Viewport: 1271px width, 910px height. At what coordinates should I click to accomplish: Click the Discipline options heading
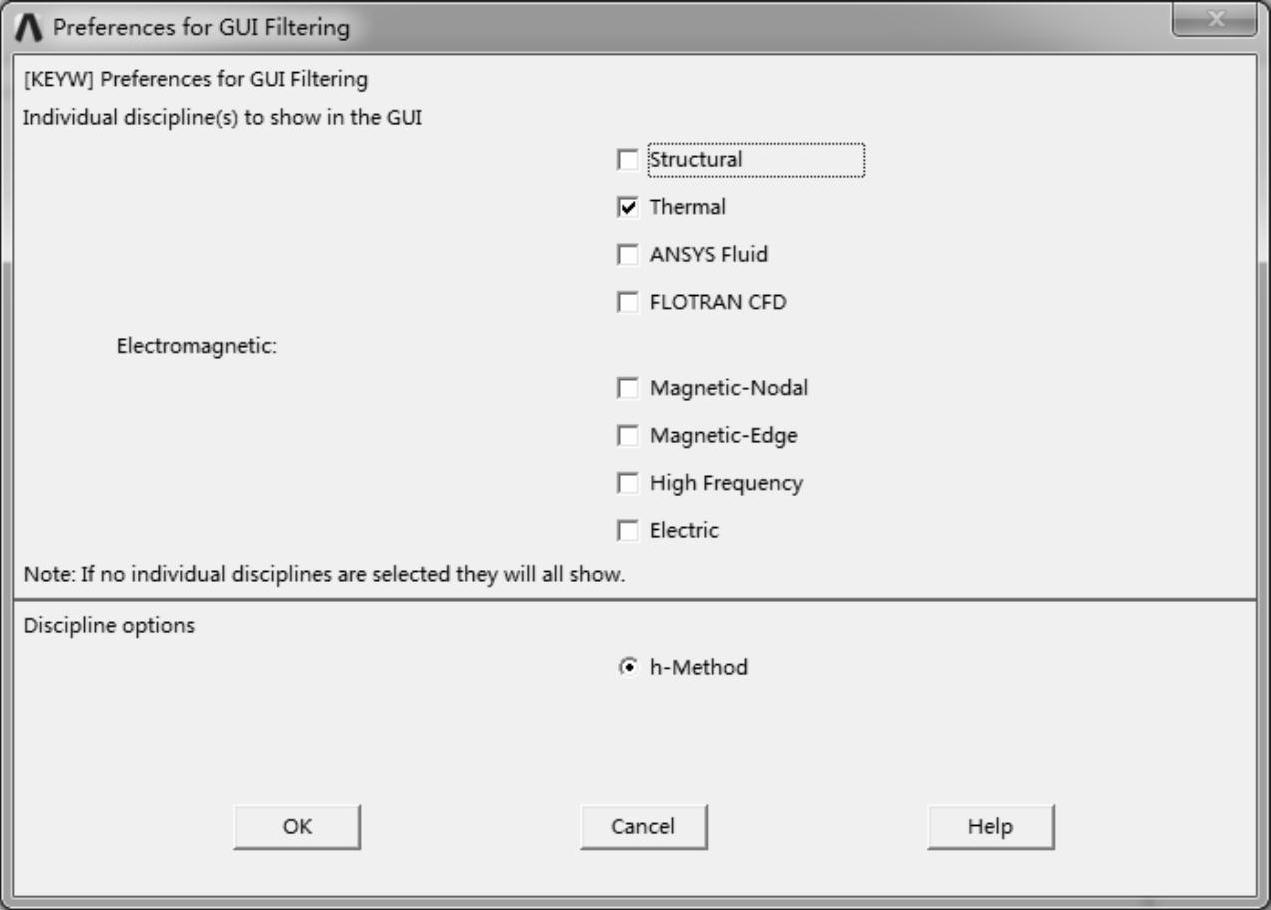pos(109,627)
